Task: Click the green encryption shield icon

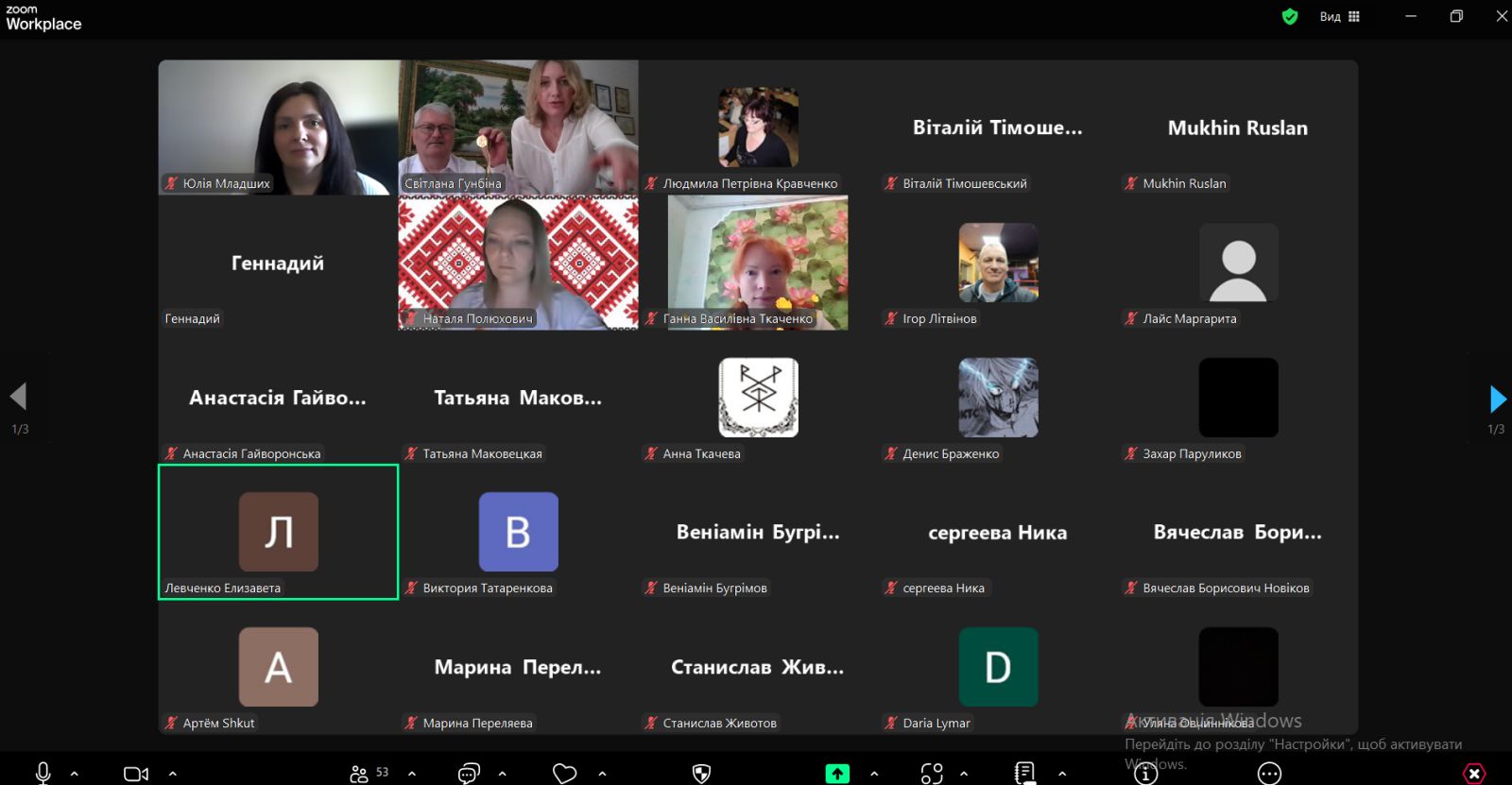Action: tap(1290, 16)
